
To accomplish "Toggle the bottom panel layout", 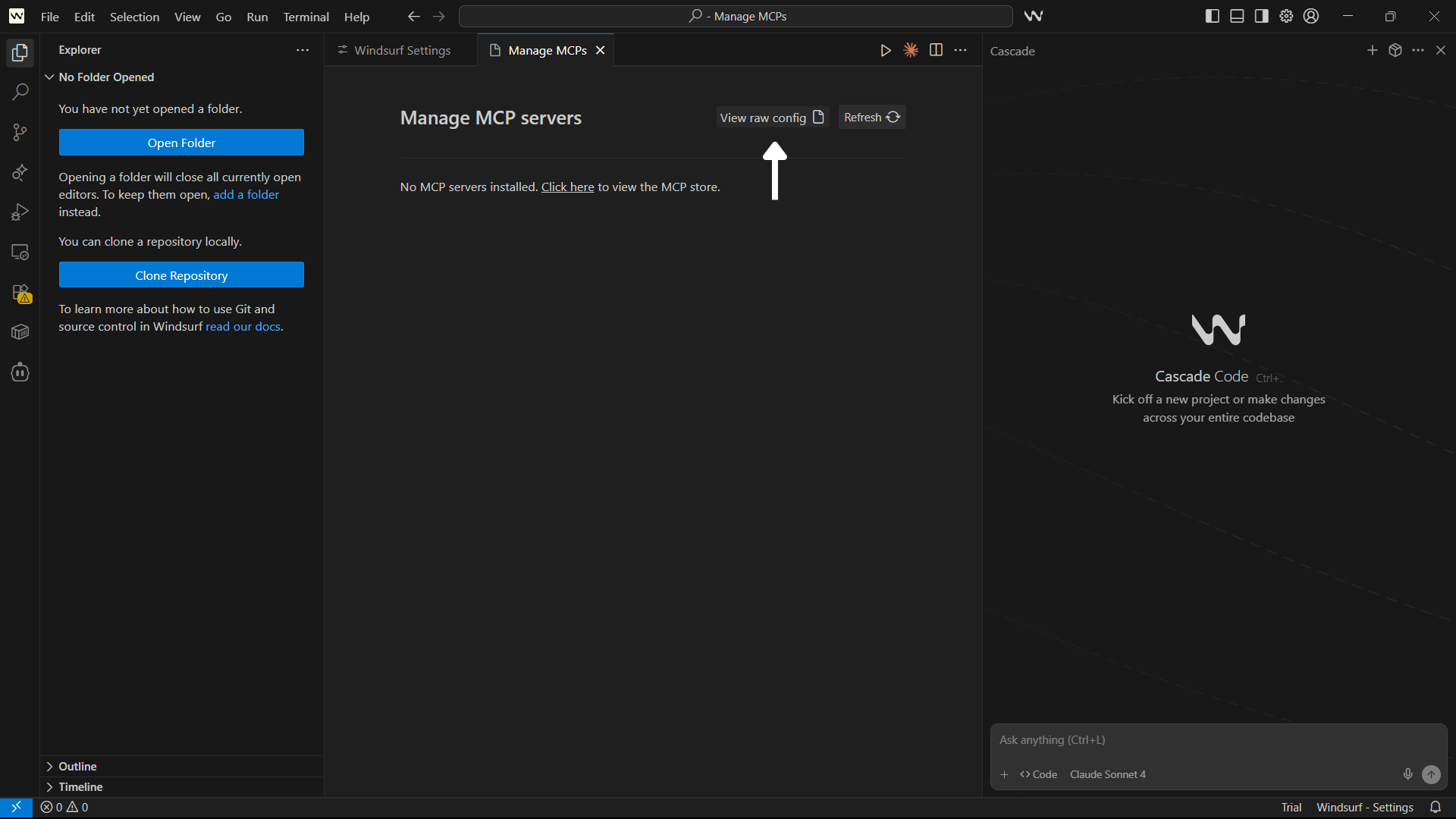I will [x=1237, y=16].
